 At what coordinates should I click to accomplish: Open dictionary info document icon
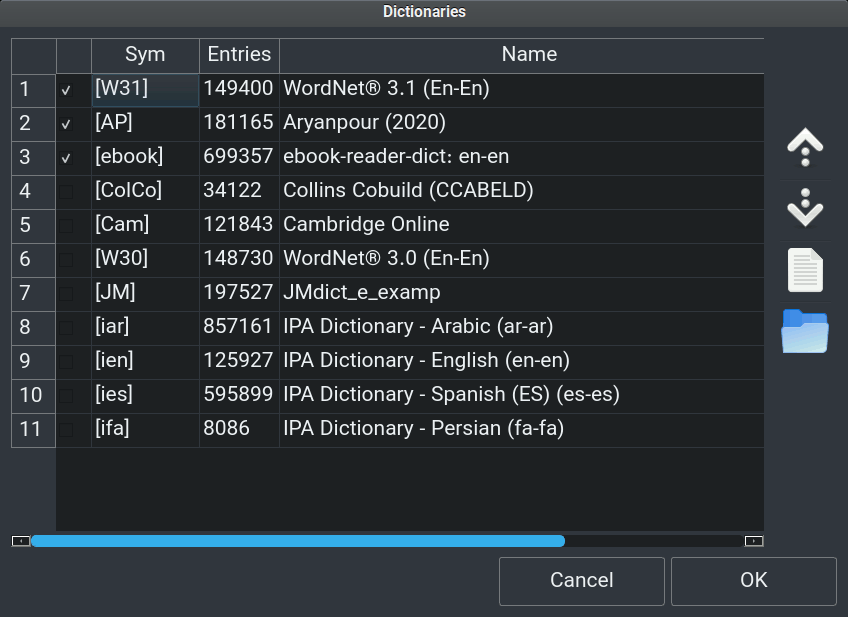(805, 269)
